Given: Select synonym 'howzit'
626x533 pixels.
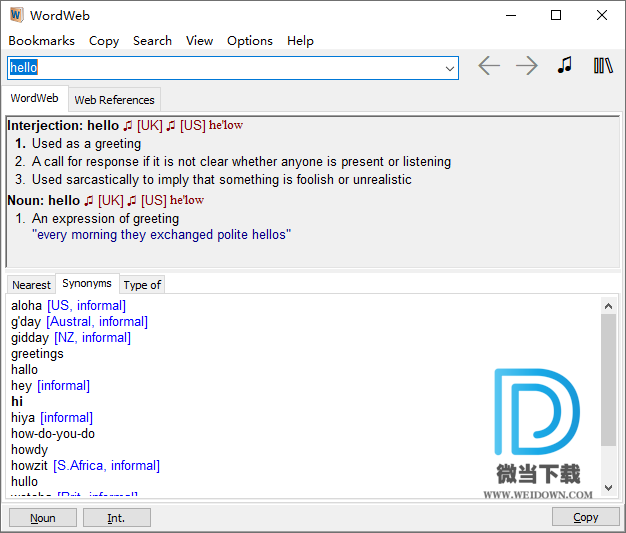Looking at the screenshot, I should [29, 466].
